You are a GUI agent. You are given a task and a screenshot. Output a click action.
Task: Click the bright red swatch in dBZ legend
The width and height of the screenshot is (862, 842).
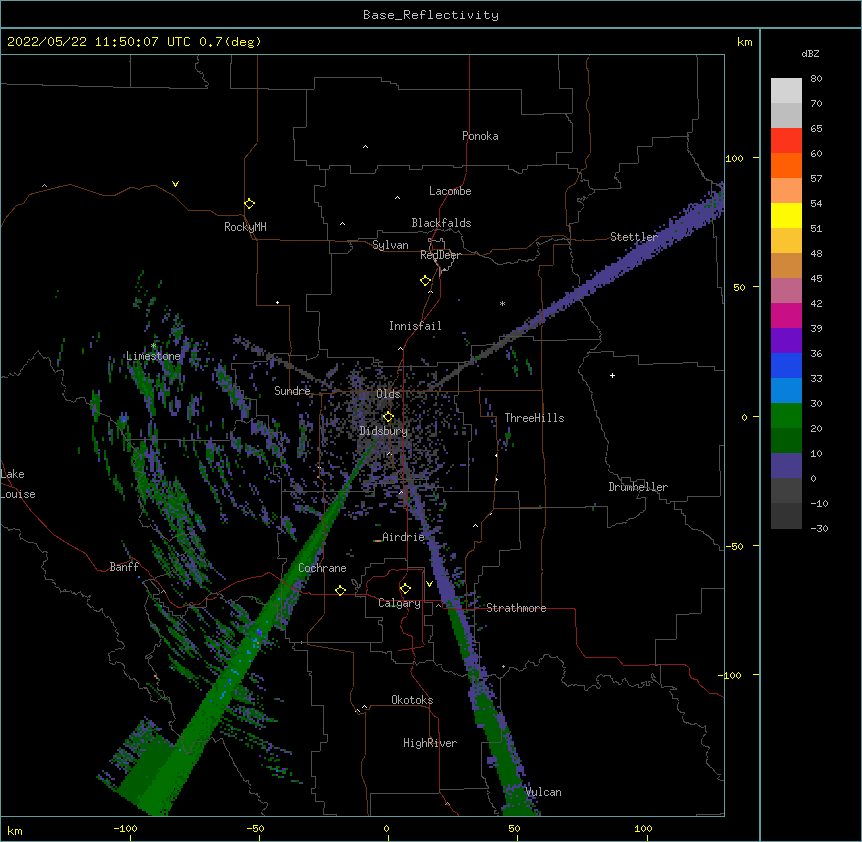coord(786,141)
